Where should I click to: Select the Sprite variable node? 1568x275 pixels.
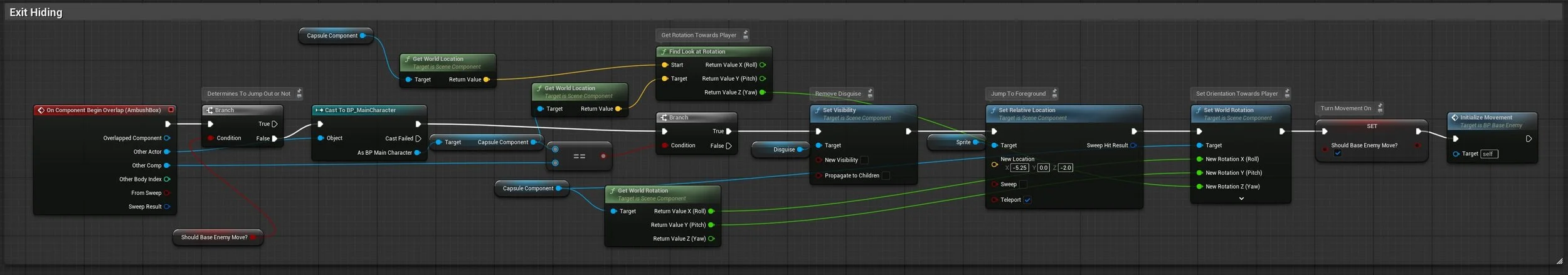[x=955, y=142]
